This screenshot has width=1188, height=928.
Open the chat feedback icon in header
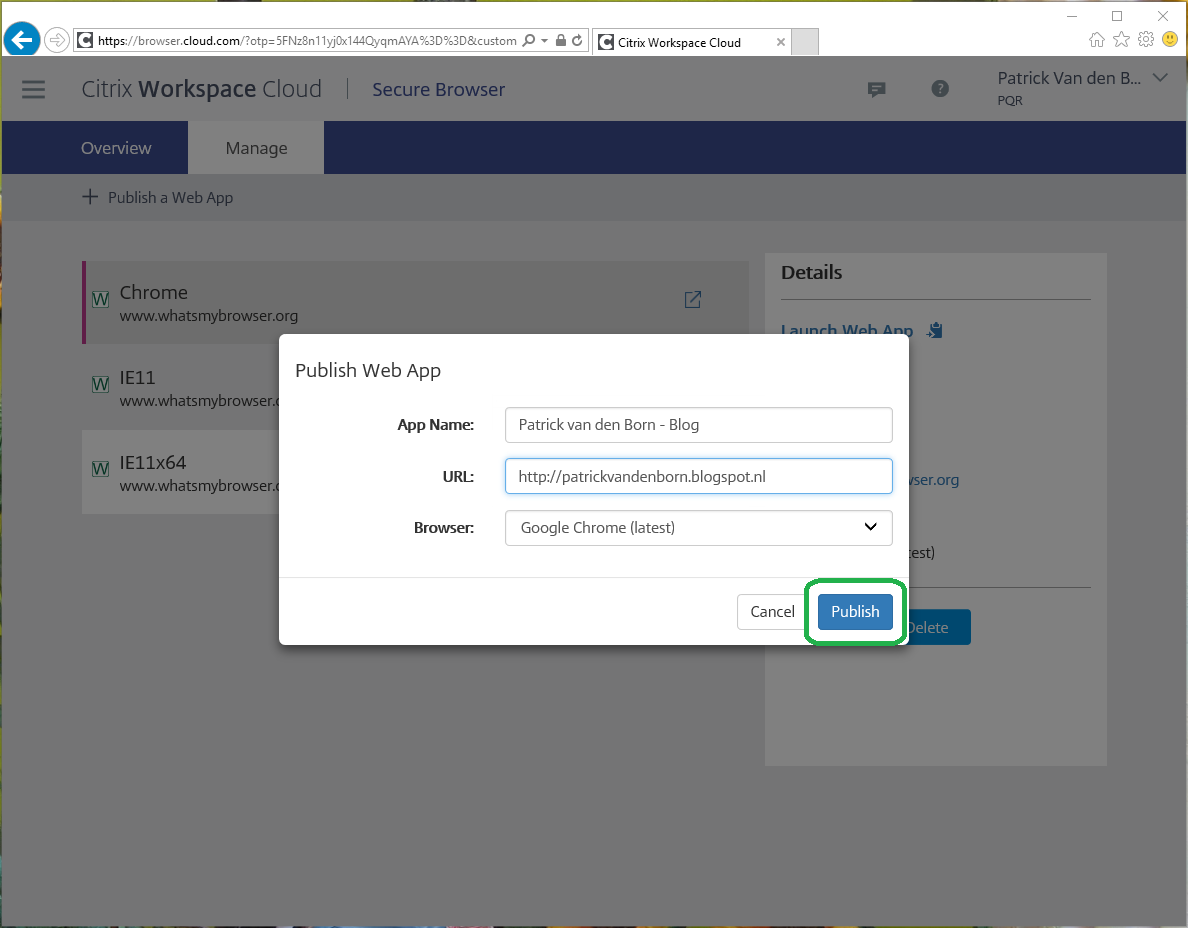coord(877,89)
